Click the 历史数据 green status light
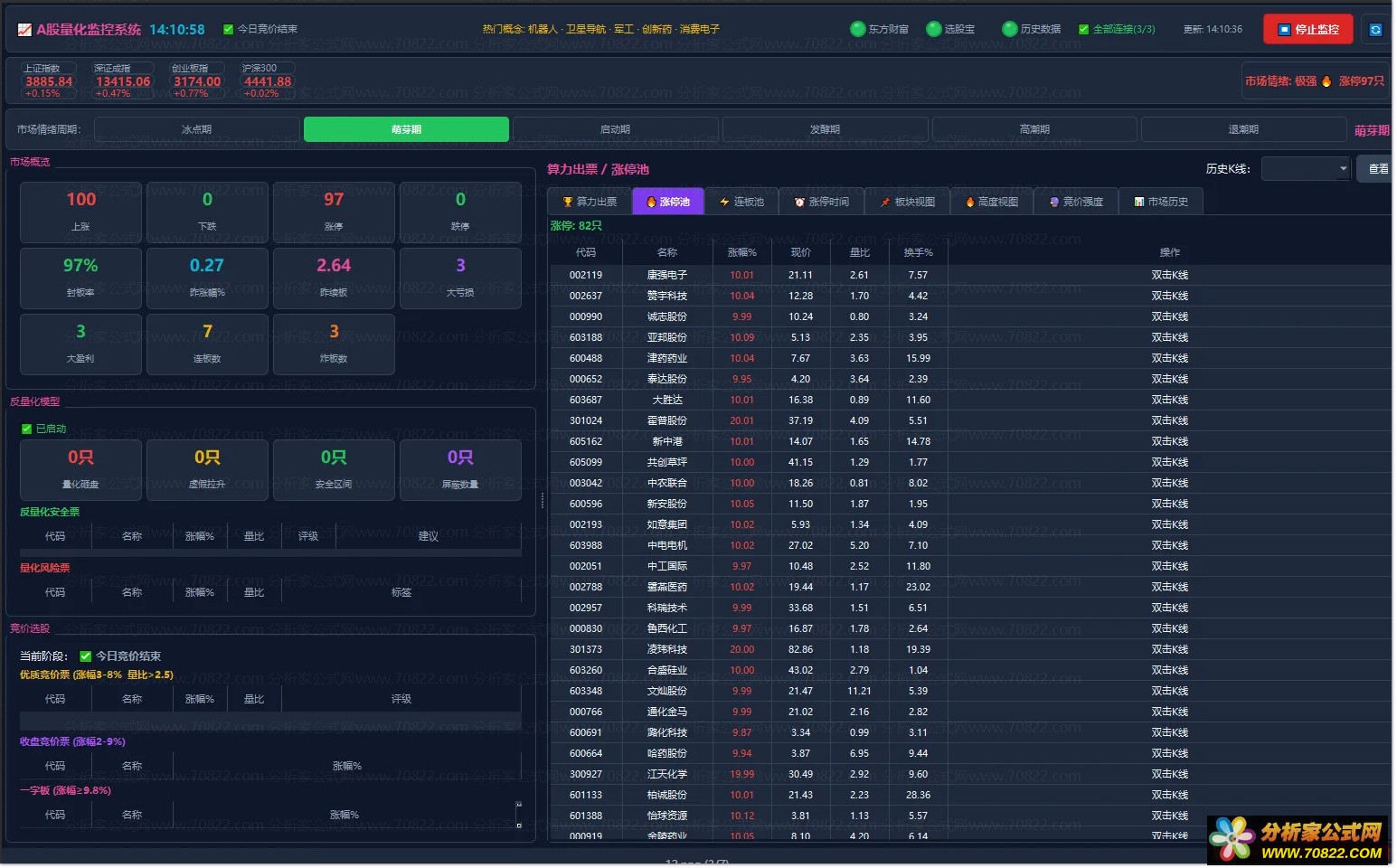This screenshot has height=868, width=1397. [1010, 29]
